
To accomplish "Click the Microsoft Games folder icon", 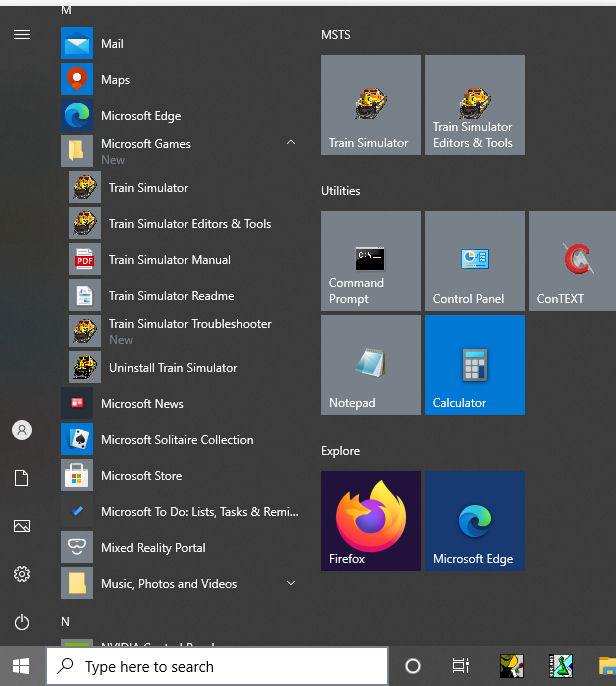I will pyautogui.click(x=77, y=151).
